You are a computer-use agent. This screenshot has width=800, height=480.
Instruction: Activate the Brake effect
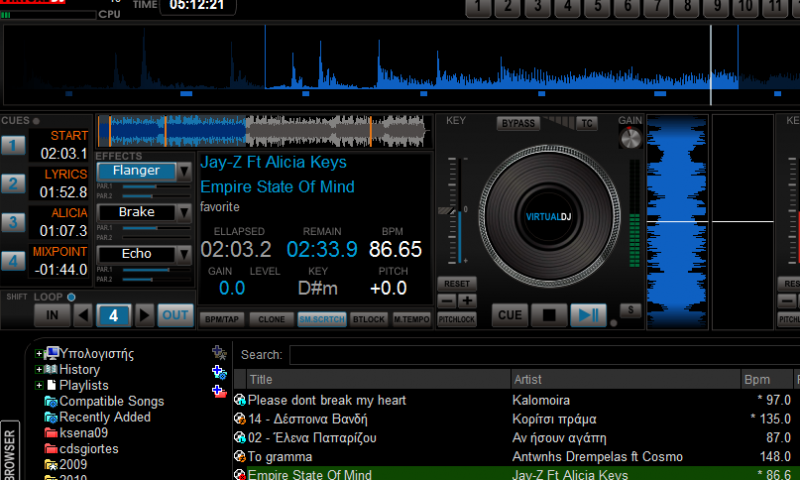pyautogui.click(x=136, y=212)
